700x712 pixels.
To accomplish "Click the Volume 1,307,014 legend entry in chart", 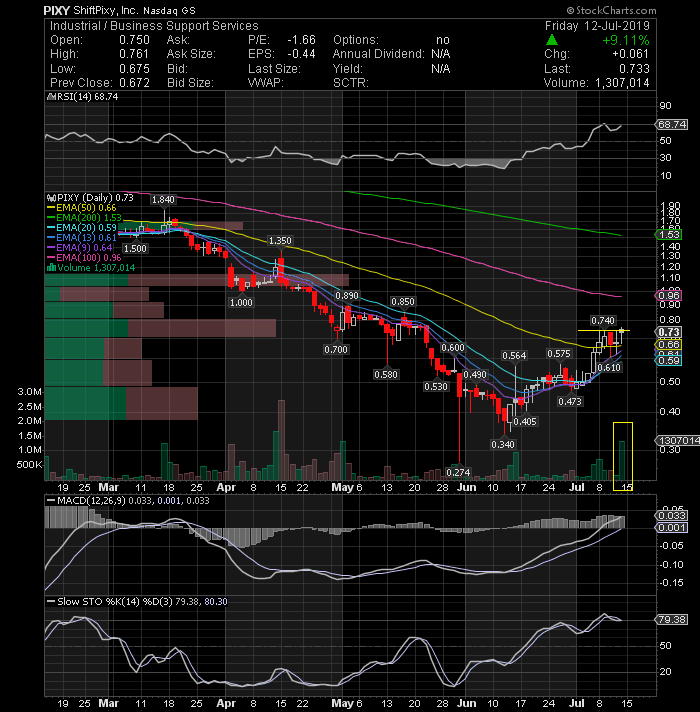I will tap(91, 267).
